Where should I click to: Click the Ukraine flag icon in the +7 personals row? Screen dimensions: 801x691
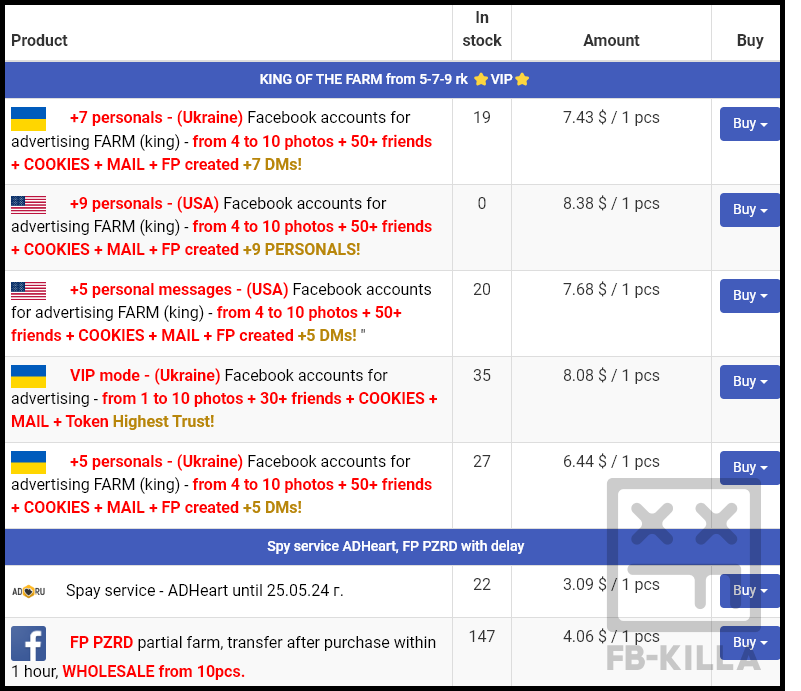click(x=28, y=119)
